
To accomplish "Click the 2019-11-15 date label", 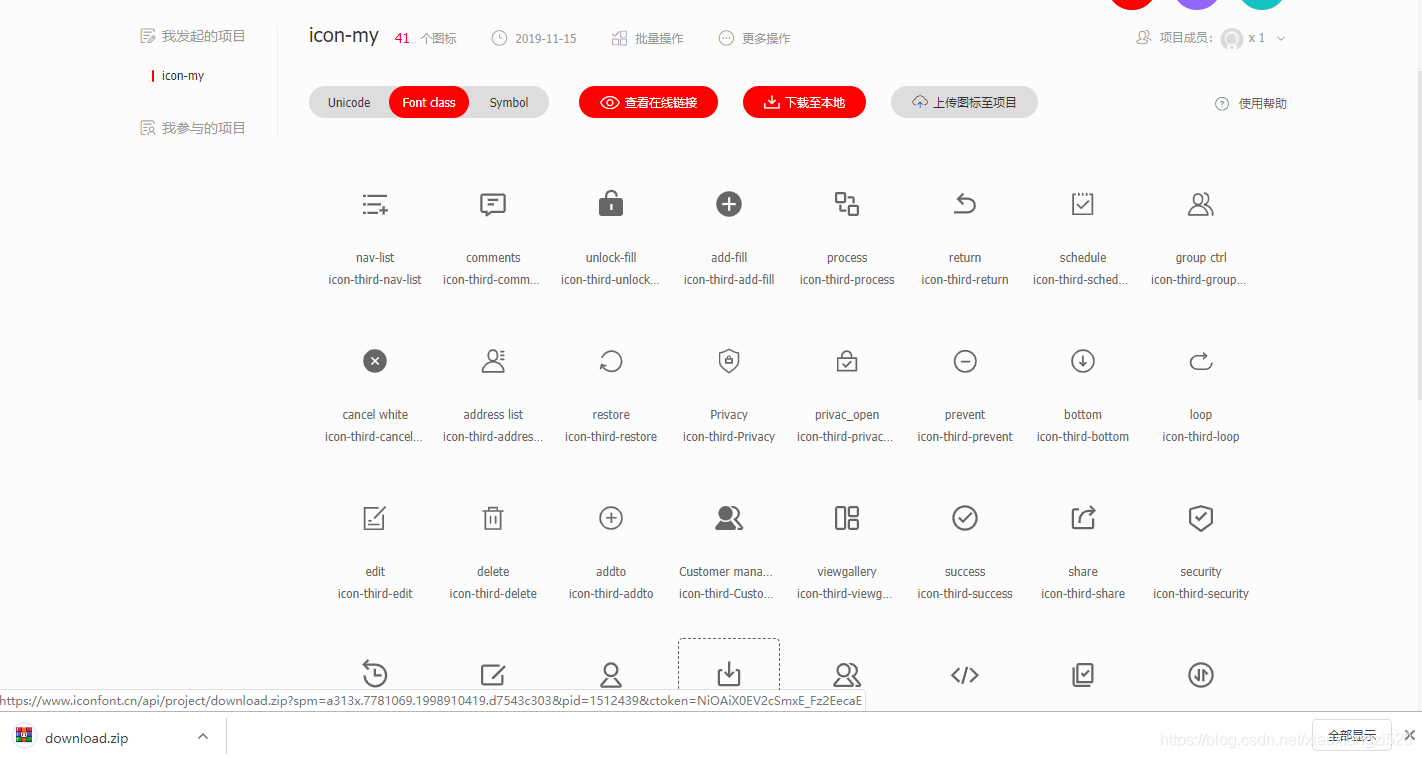I will pos(545,38).
